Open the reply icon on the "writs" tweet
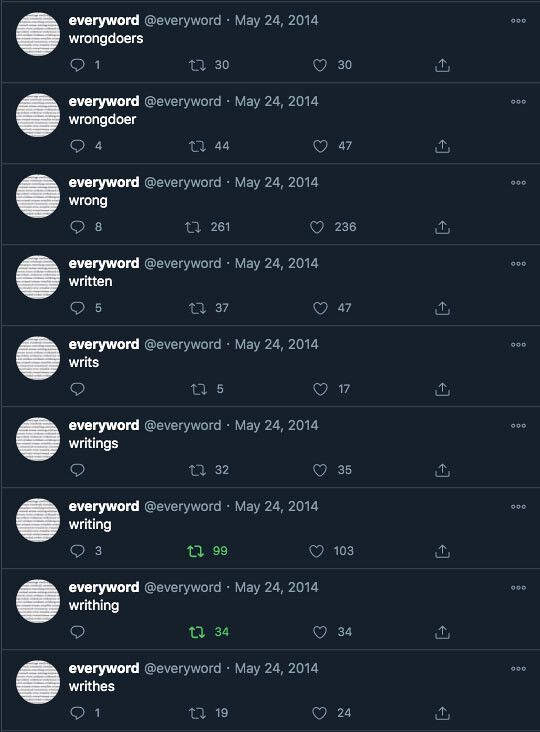This screenshot has height=732, width=540. point(77,389)
